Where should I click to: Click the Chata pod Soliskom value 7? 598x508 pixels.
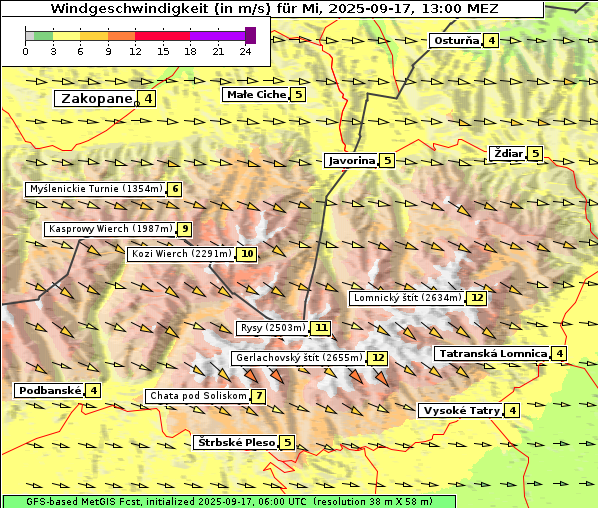(x=259, y=396)
